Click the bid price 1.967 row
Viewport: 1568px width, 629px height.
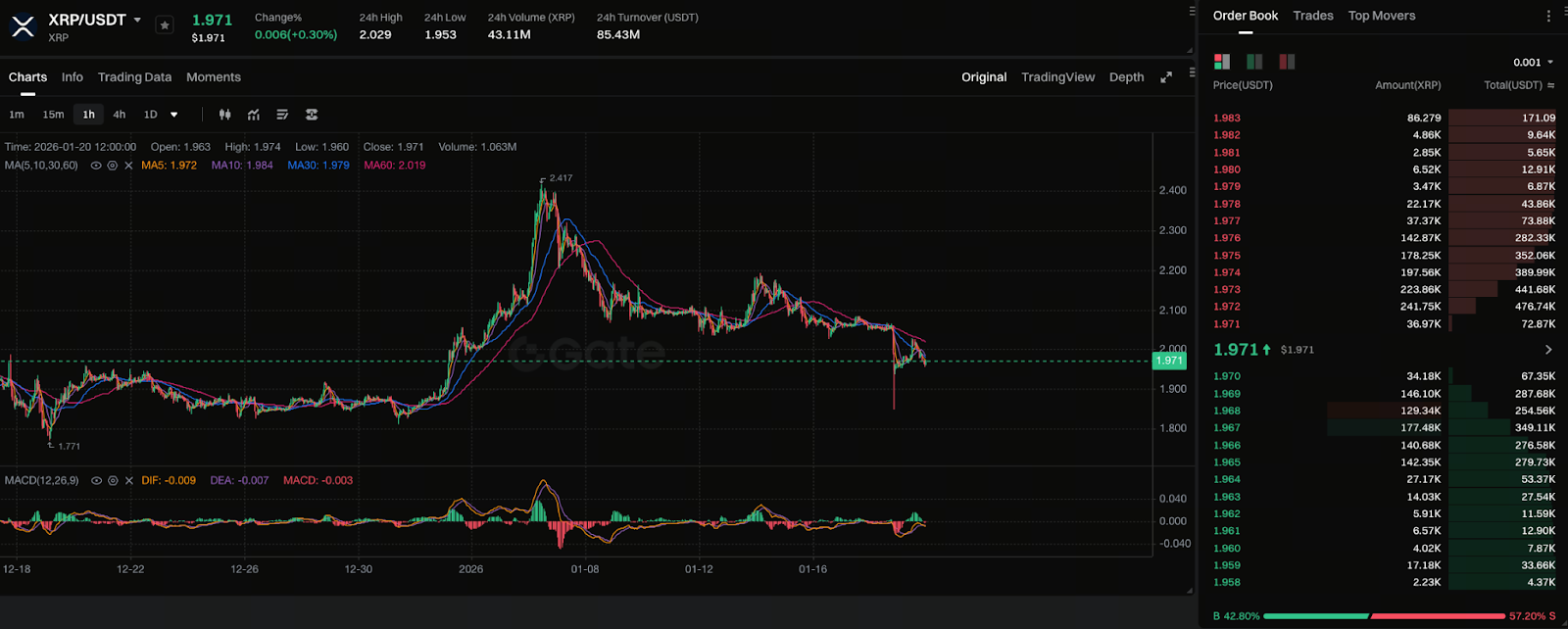point(1384,428)
